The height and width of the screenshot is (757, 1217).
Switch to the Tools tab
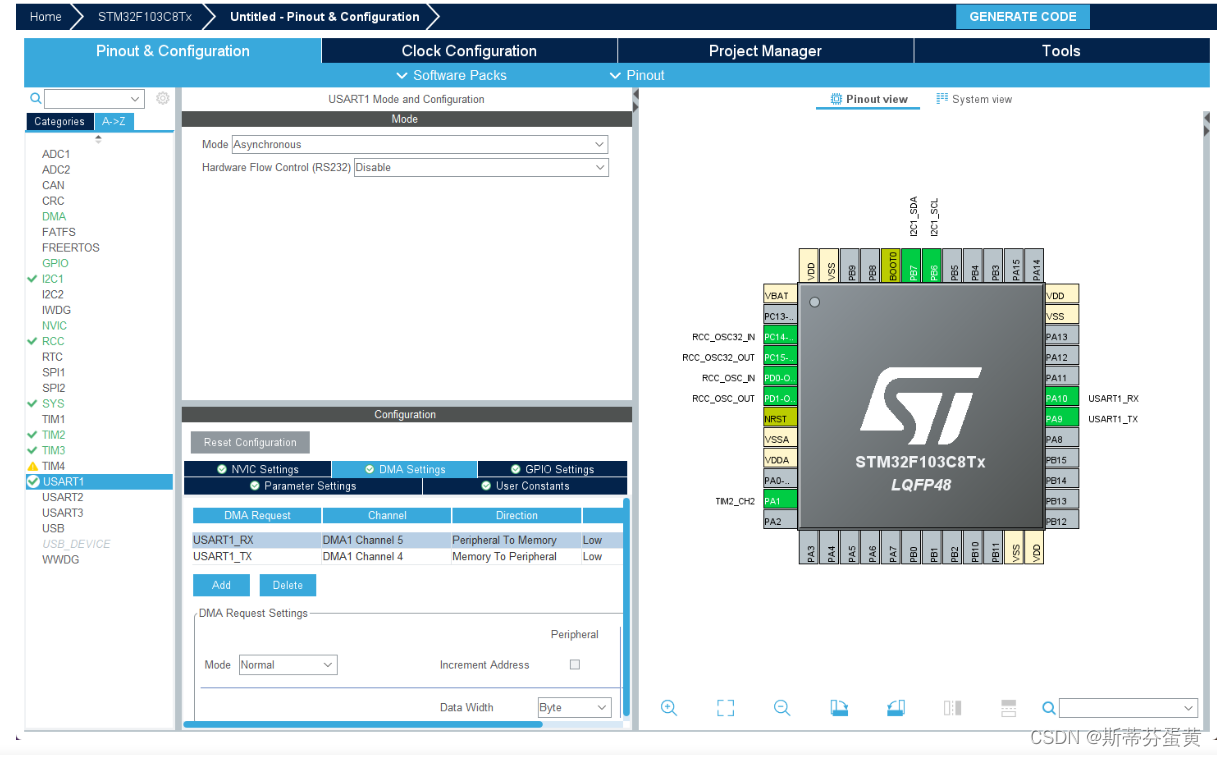pos(1061,51)
